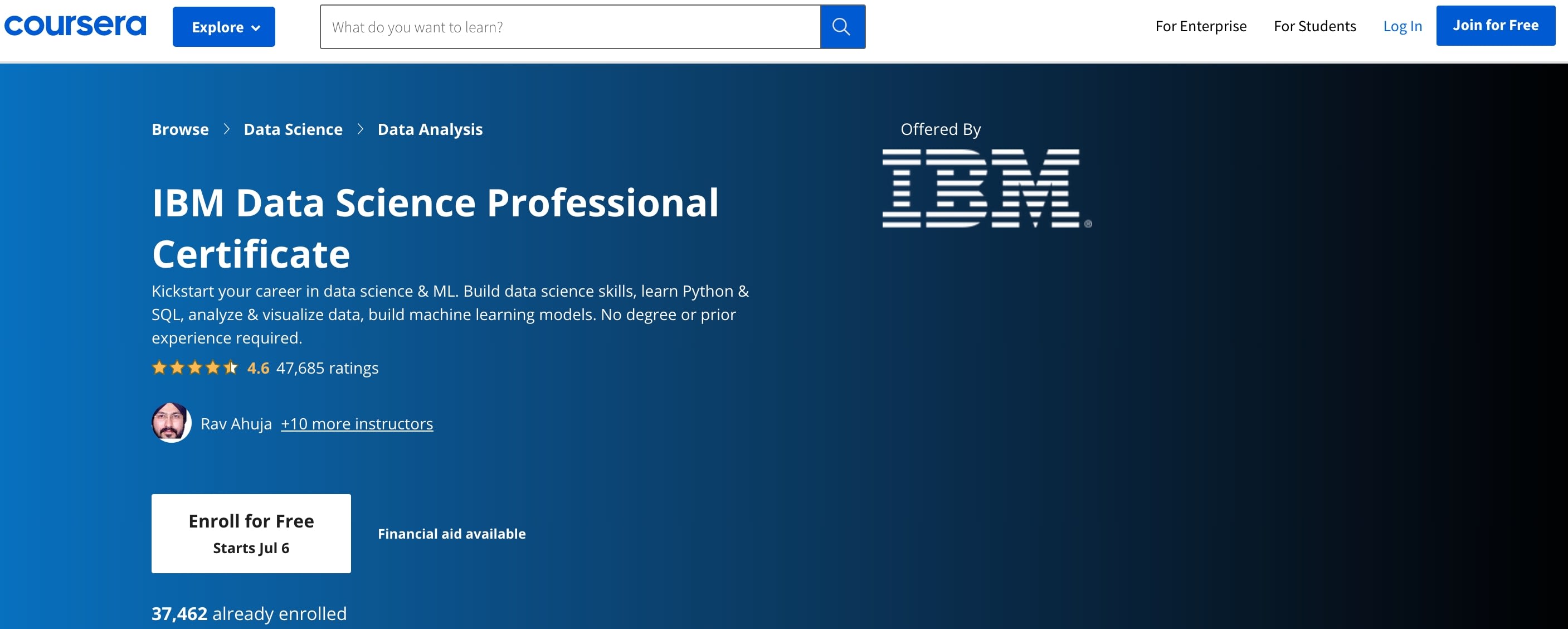Click the course description paragraph starting 'Kickstart your career'
This screenshot has height=629, width=1568.
450,314
